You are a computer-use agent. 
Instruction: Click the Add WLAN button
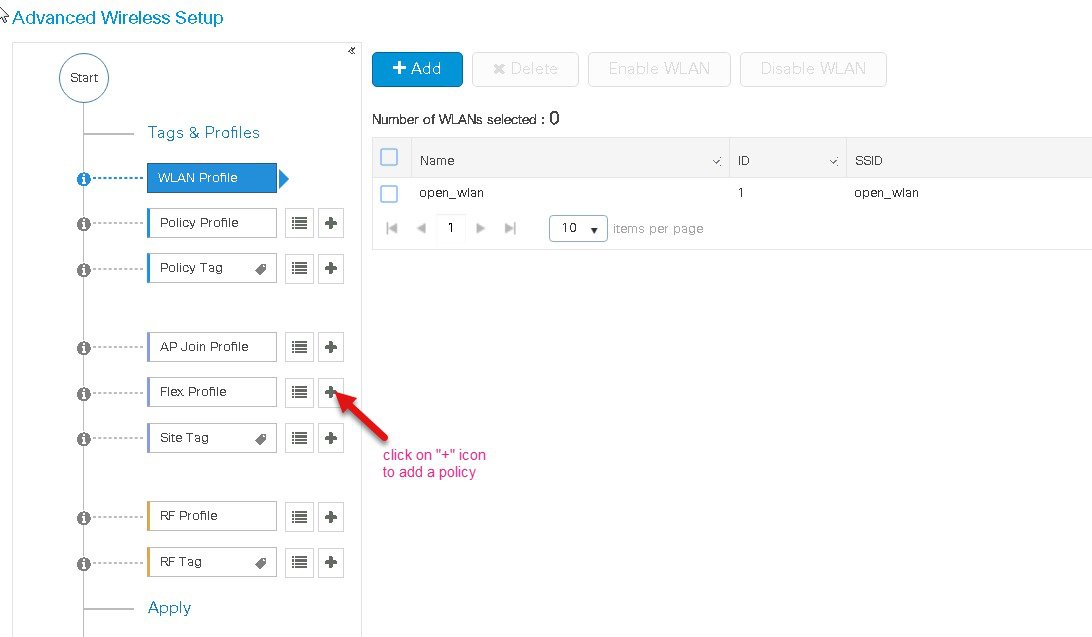coord(417,69)
